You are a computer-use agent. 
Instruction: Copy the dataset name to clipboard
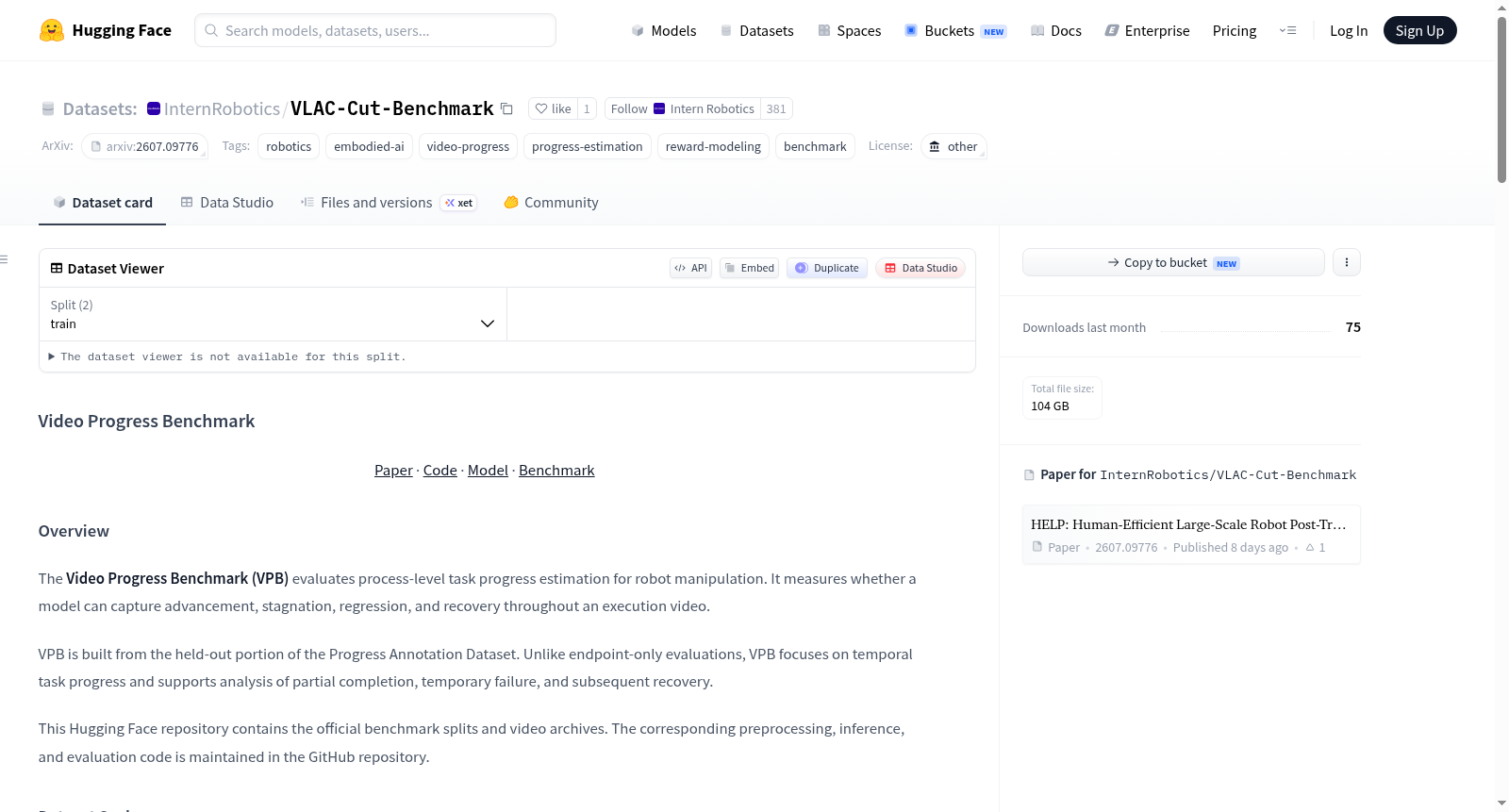coord(506,108)
